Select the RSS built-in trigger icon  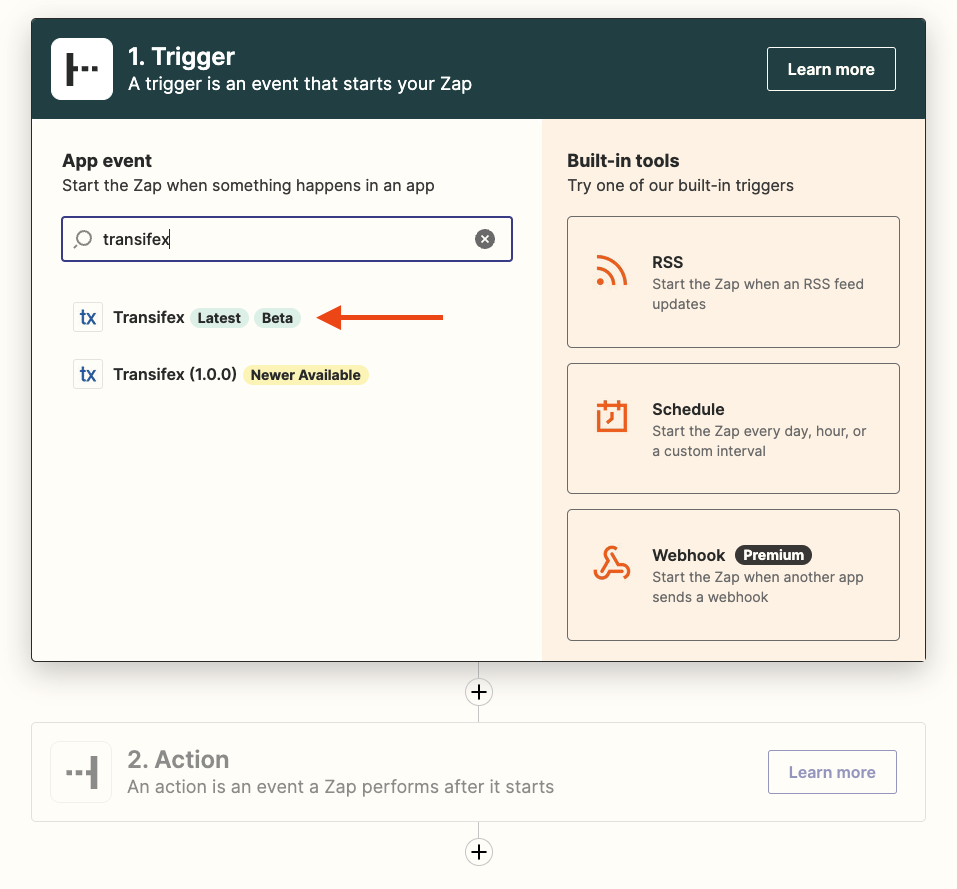(611, 270)
